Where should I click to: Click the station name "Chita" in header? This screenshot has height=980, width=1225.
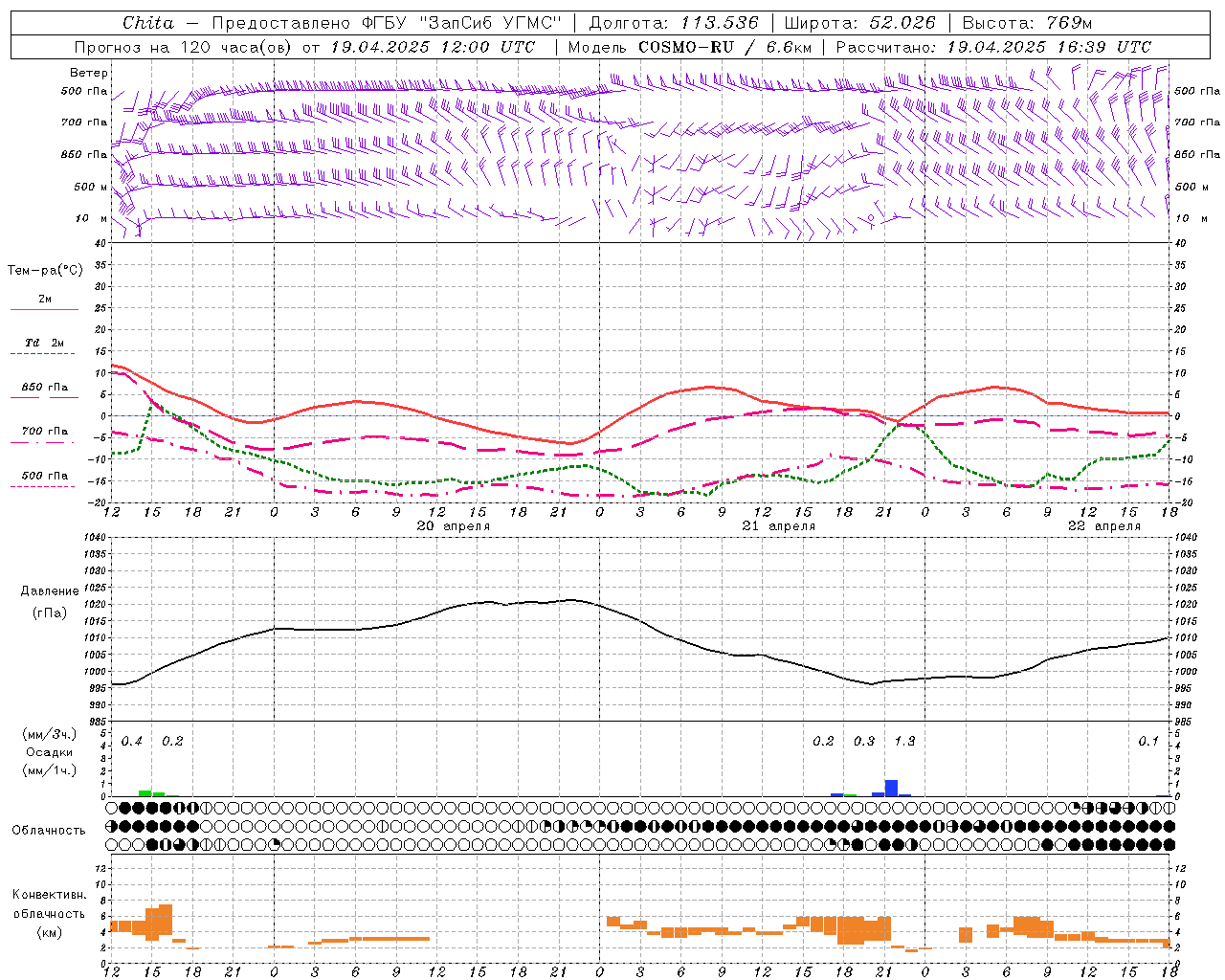(x=148, y=23)
